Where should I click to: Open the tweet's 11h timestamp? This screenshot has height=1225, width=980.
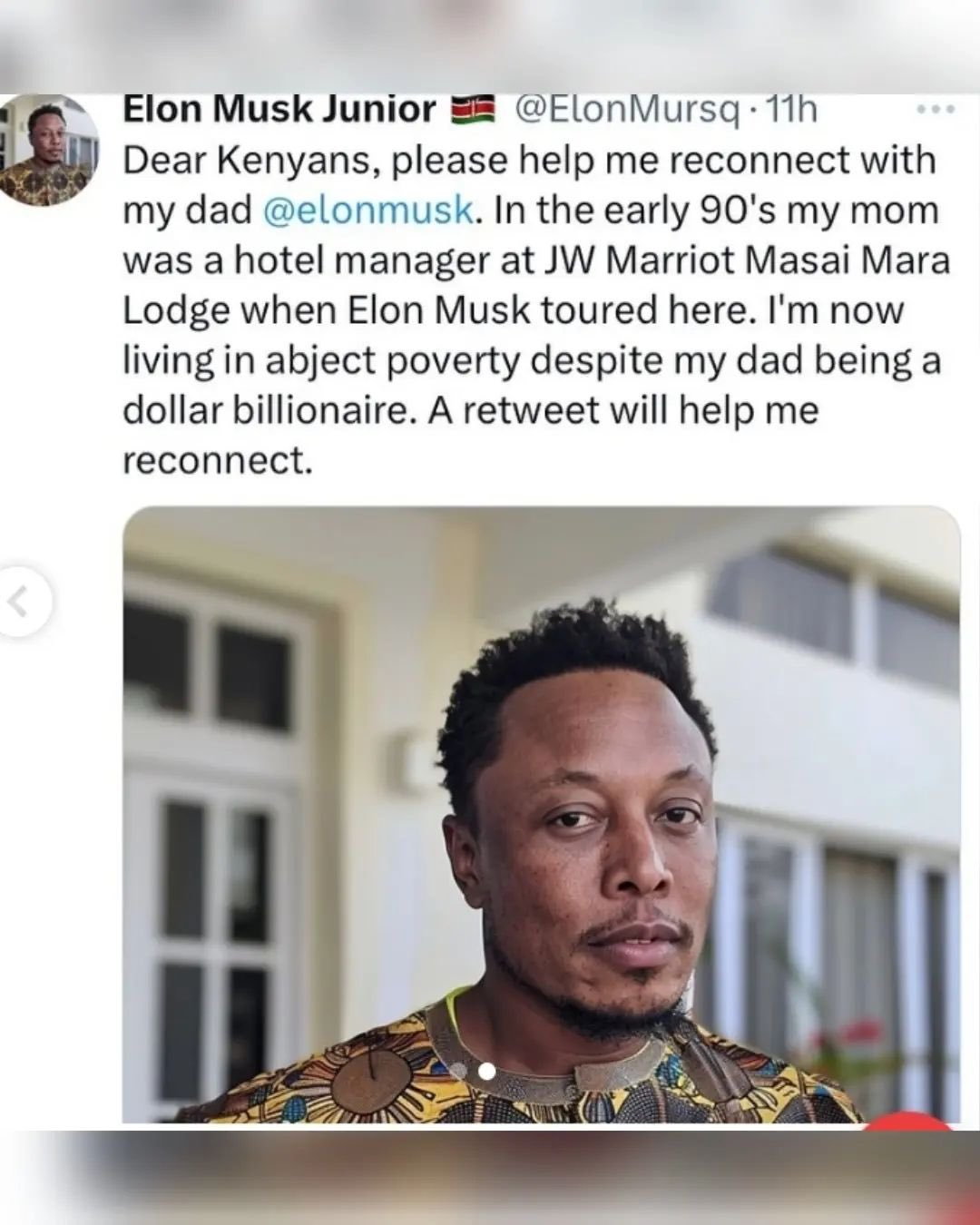[x=791, y=110]
